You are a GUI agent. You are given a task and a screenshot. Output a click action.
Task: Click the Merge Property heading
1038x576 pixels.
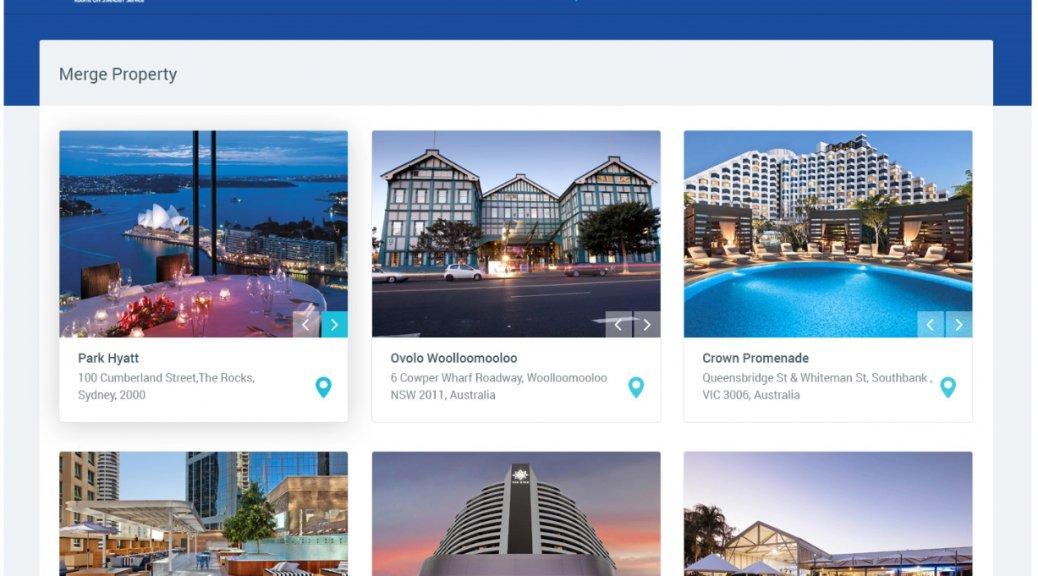point(118,74)
